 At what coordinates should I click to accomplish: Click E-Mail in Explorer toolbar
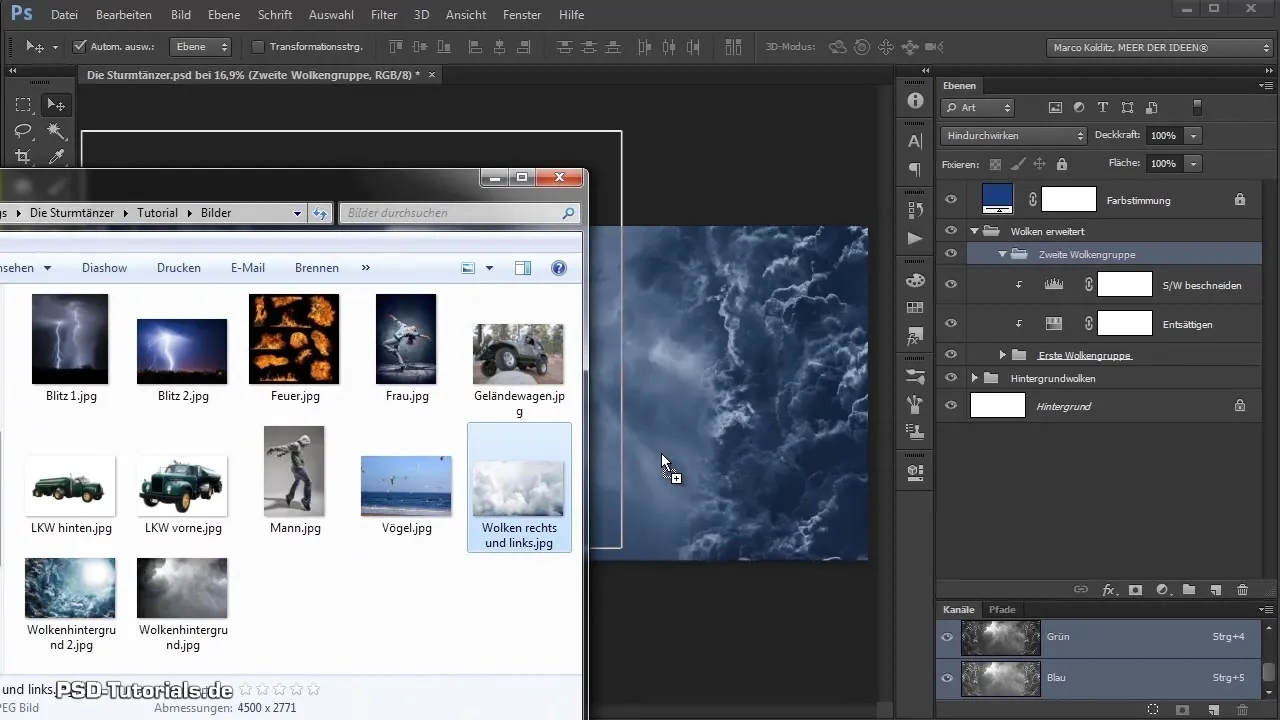coord(248,268)
